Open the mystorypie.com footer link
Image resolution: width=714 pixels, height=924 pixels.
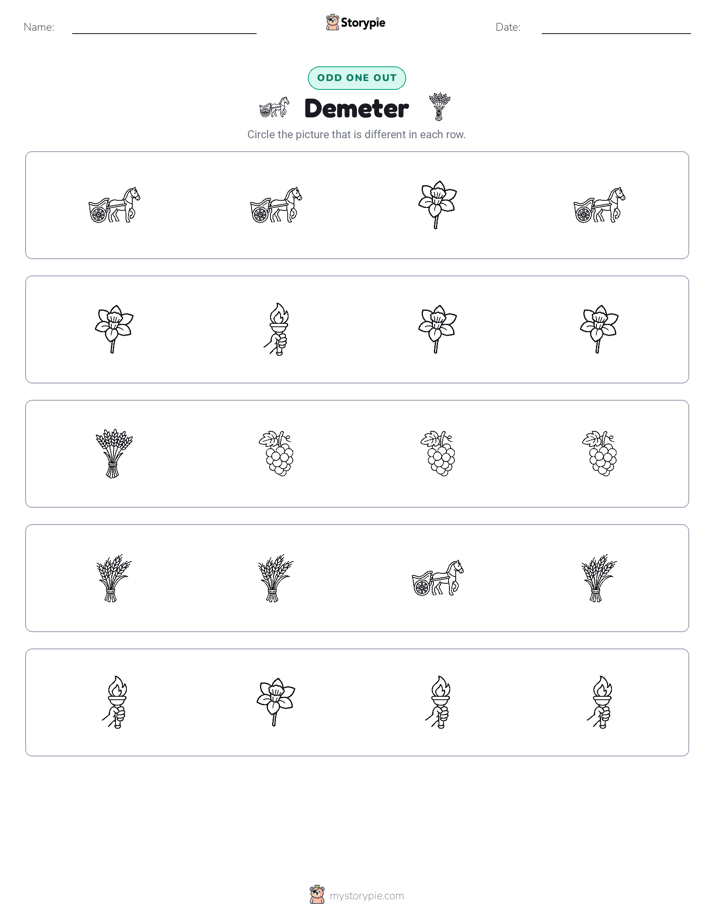pos(366,896)
